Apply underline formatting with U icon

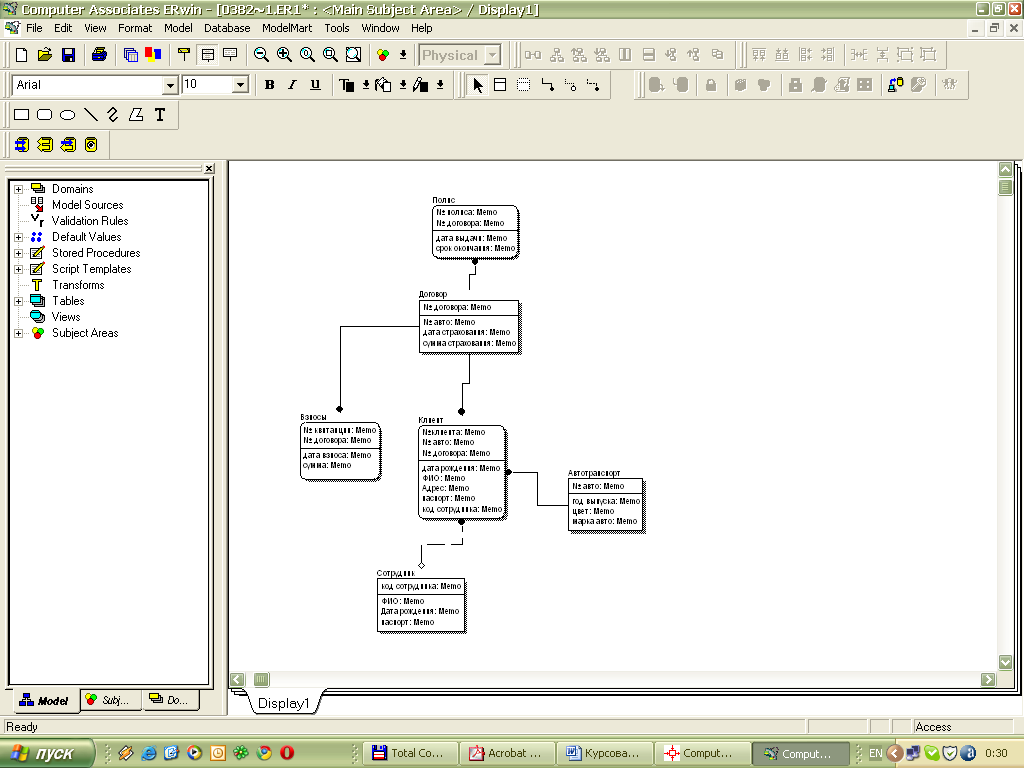(x=315, y=85)
